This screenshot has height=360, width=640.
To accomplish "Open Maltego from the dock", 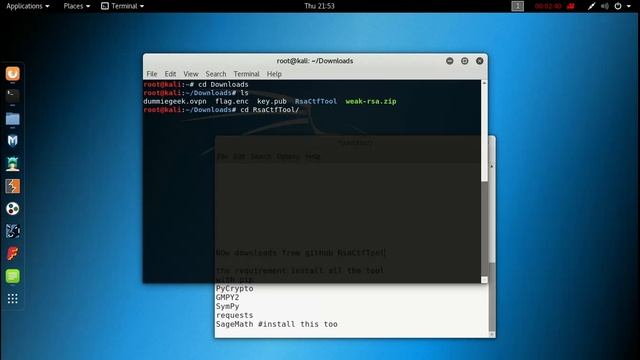I will 13,209.
